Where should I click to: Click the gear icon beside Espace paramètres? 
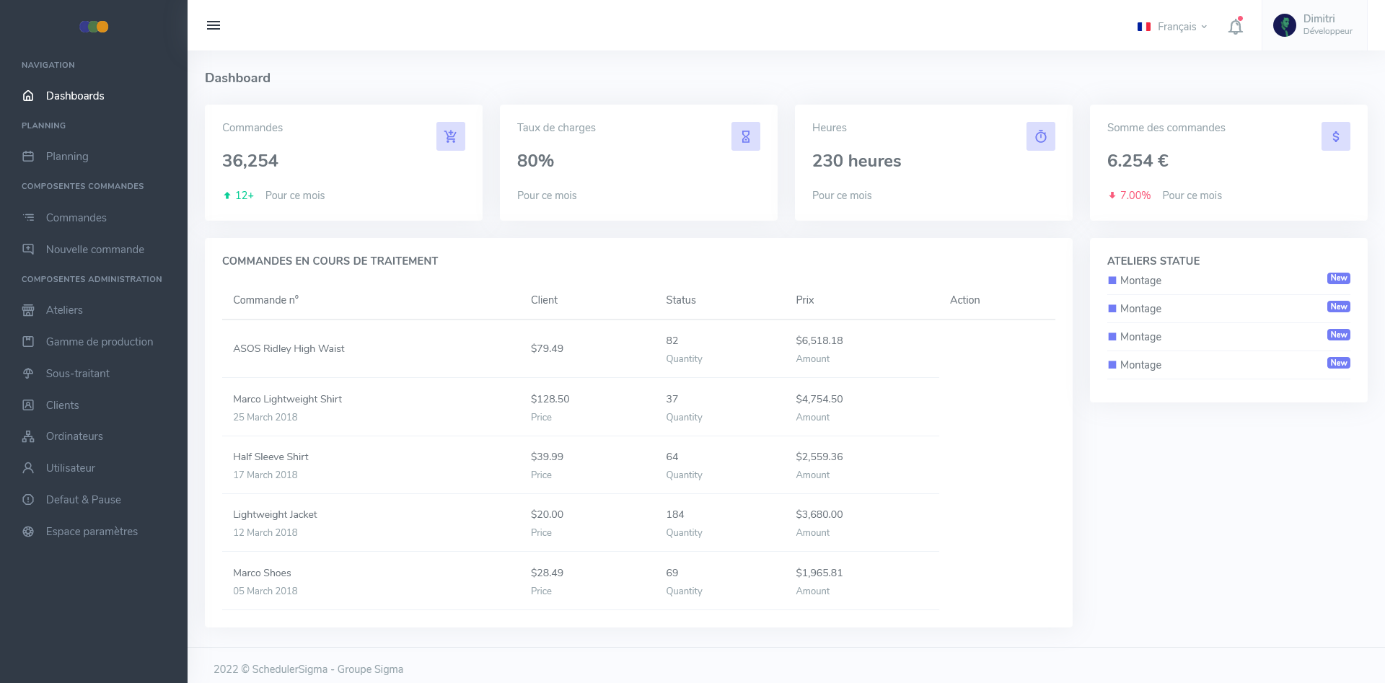coord(28,531)
